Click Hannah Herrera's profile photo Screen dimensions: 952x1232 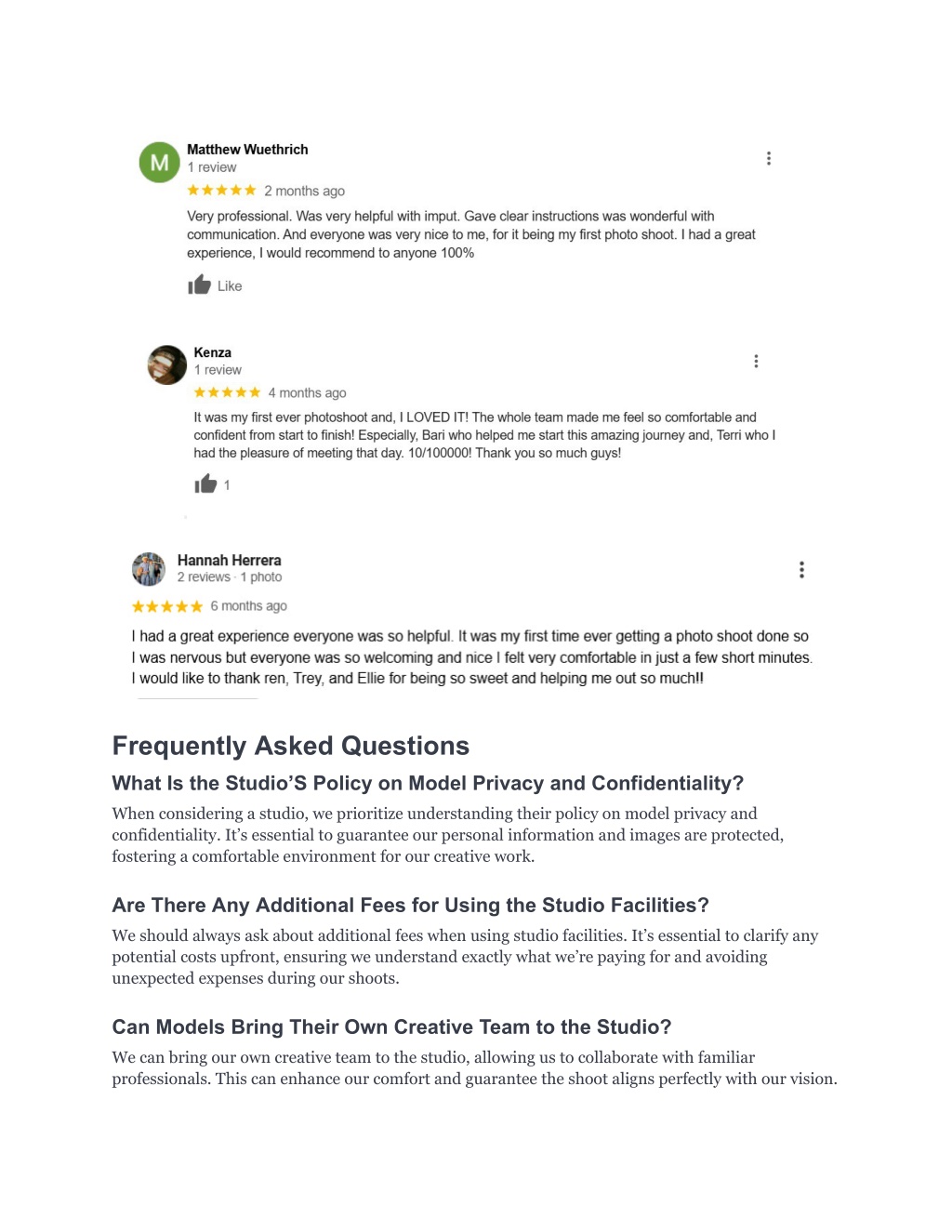coord(149,569)
